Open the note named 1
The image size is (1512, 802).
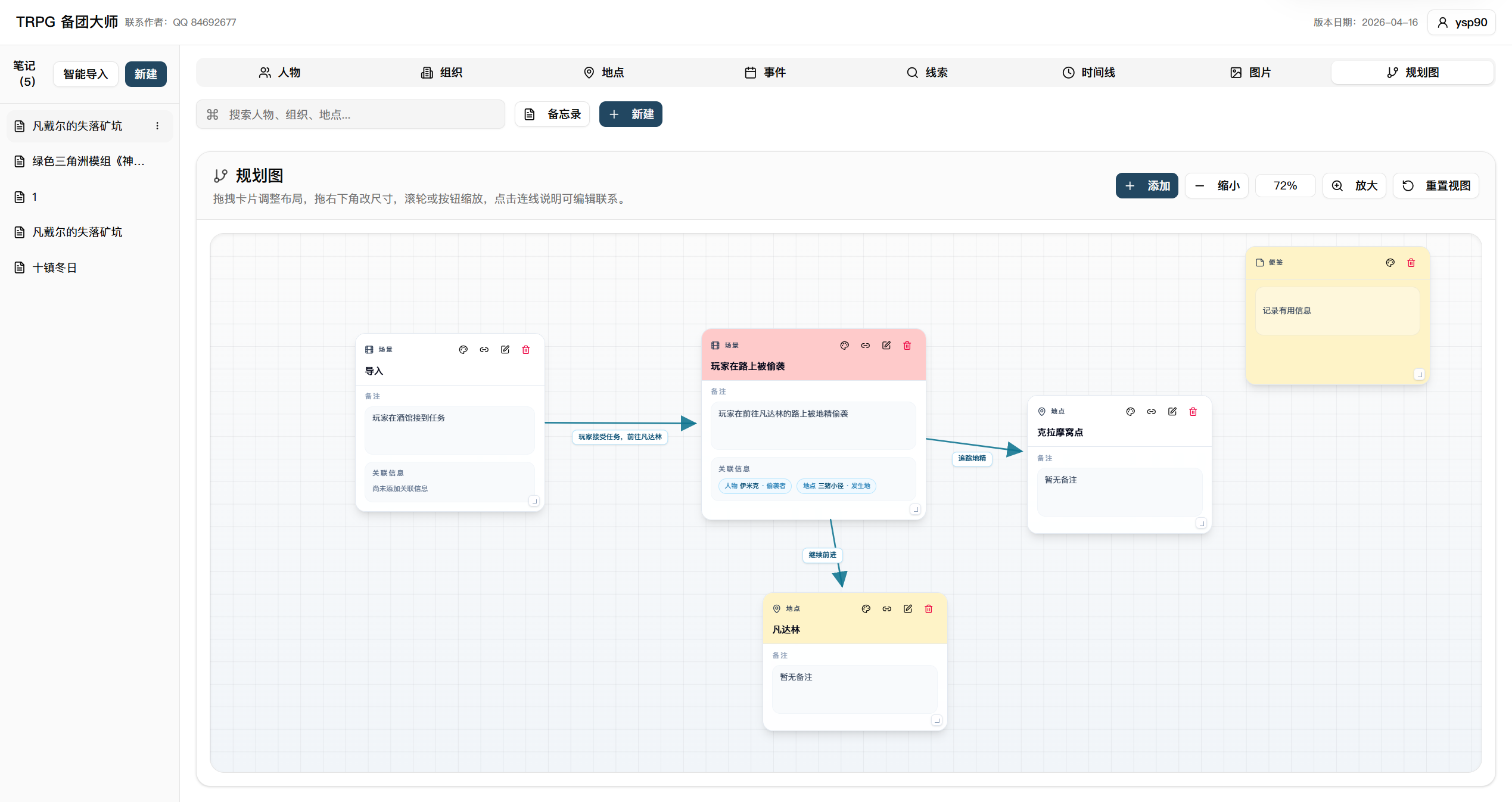click(89, 197)
